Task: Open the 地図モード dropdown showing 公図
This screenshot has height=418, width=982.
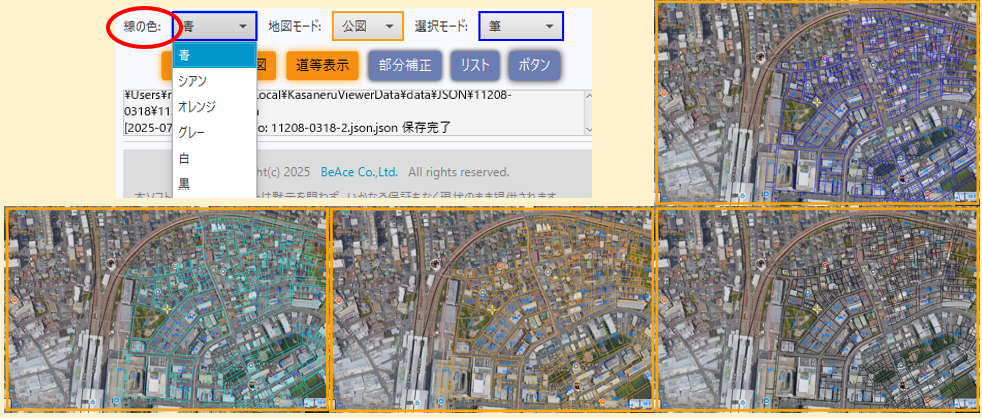Action: [368, 26]
